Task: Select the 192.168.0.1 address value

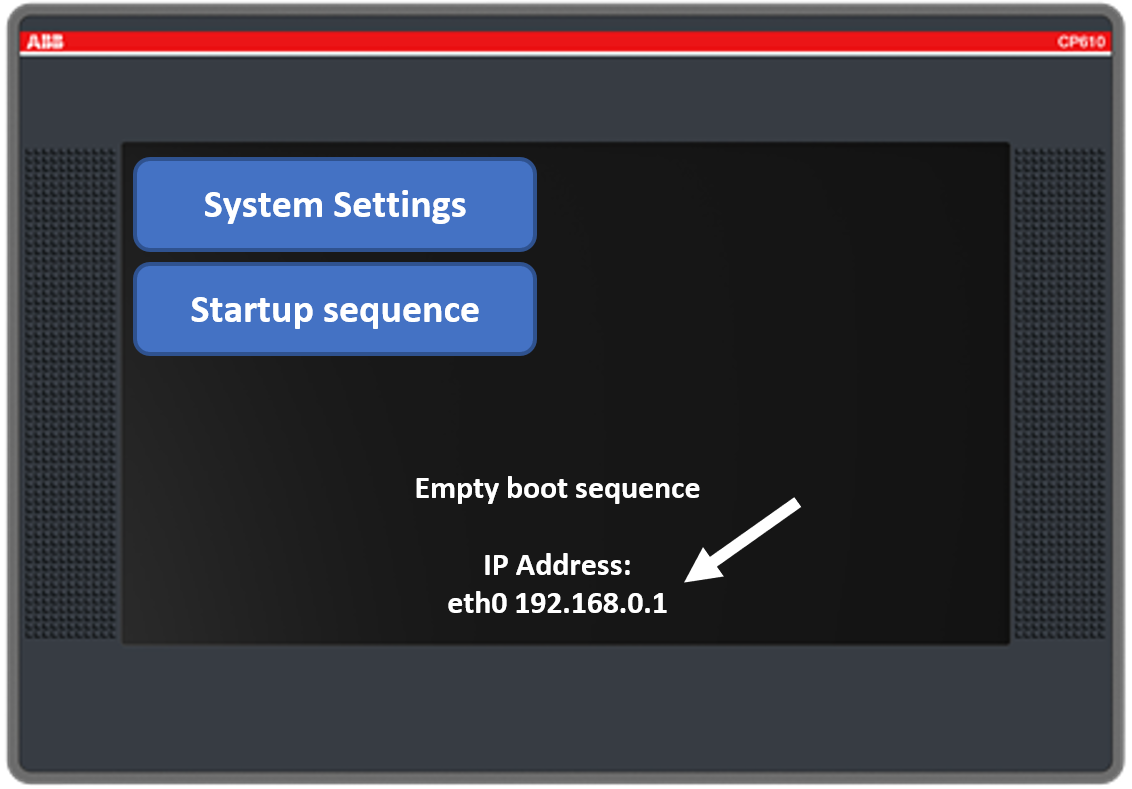Action: click(x=590, y=604)
